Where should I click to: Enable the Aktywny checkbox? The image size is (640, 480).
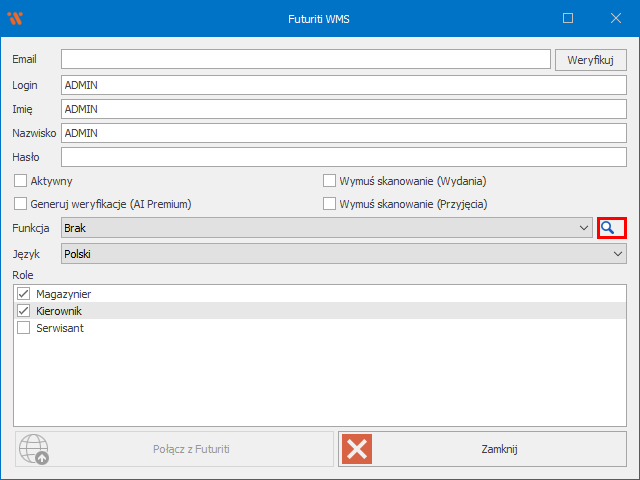(x=20, y=181)
